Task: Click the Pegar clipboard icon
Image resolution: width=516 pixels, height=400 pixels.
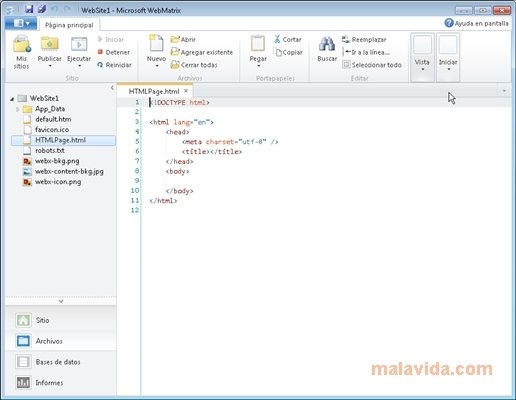Action: click(258, 44)
